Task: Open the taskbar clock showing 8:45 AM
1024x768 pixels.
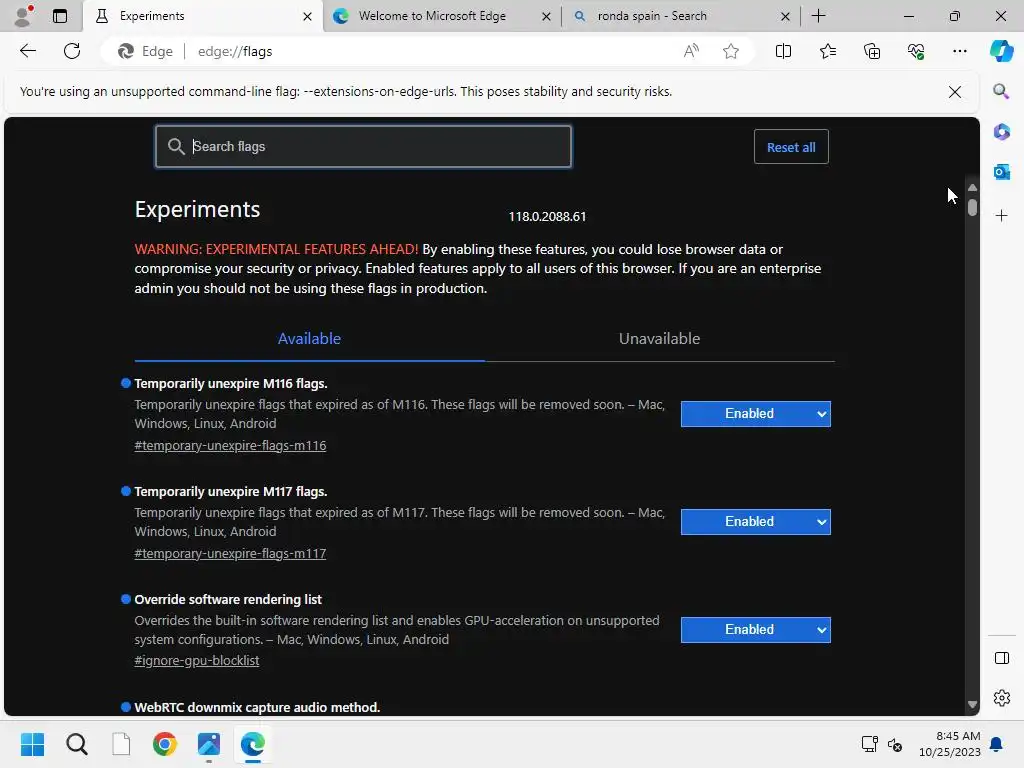Action: 950,744
